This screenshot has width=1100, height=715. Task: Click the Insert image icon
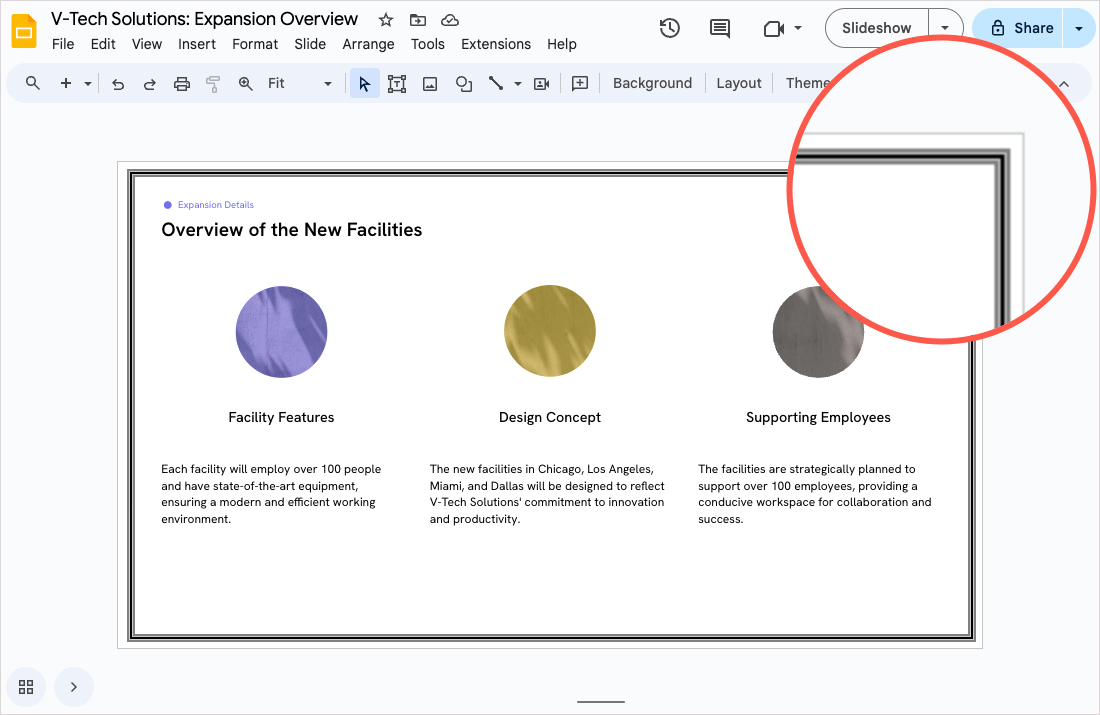[x=430, y=84]
